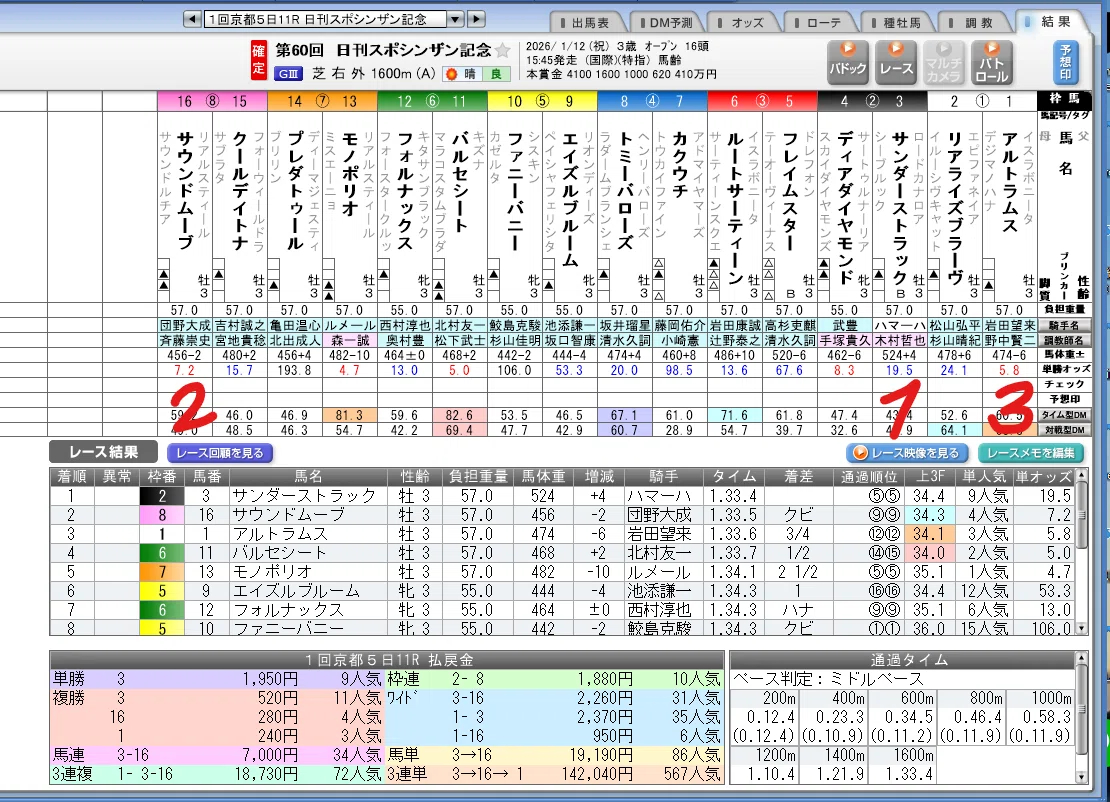Click horse リアライズブラーヴ in entry column
This screenshot has height=802, width=1110.
(x=955, y=207)
